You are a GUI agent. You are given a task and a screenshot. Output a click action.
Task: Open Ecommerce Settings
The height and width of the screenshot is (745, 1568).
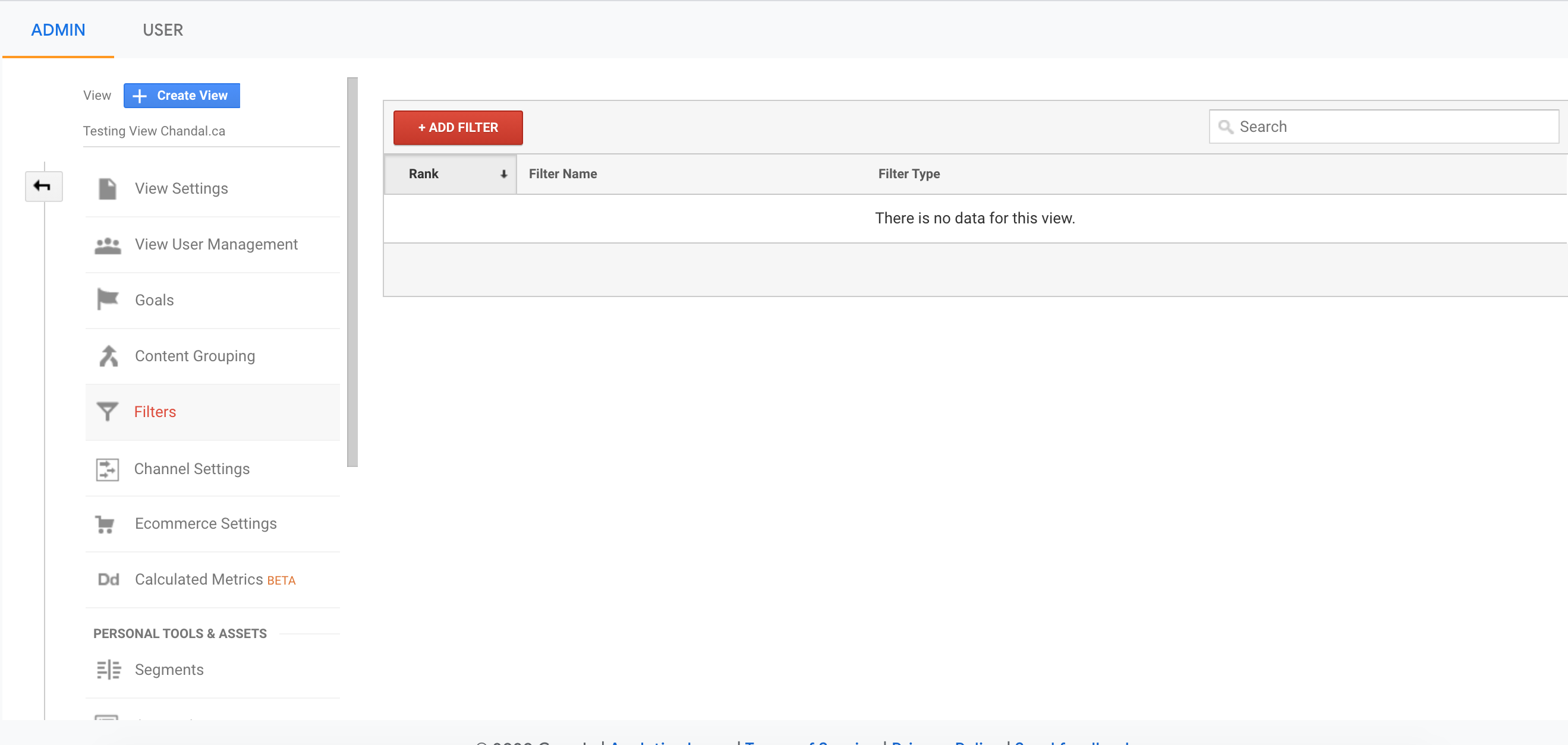(205, 523)
